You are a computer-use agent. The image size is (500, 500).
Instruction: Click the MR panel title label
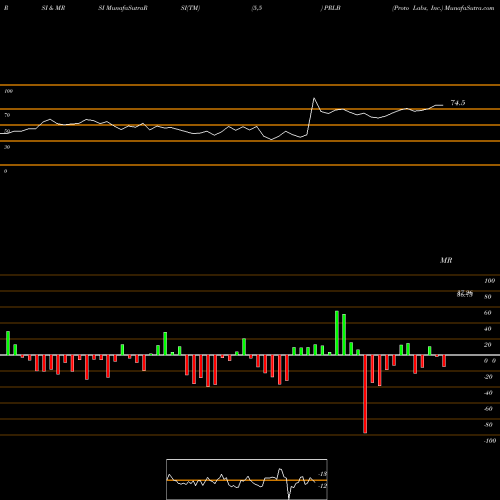pyautogui.click(x=446, y=260)
